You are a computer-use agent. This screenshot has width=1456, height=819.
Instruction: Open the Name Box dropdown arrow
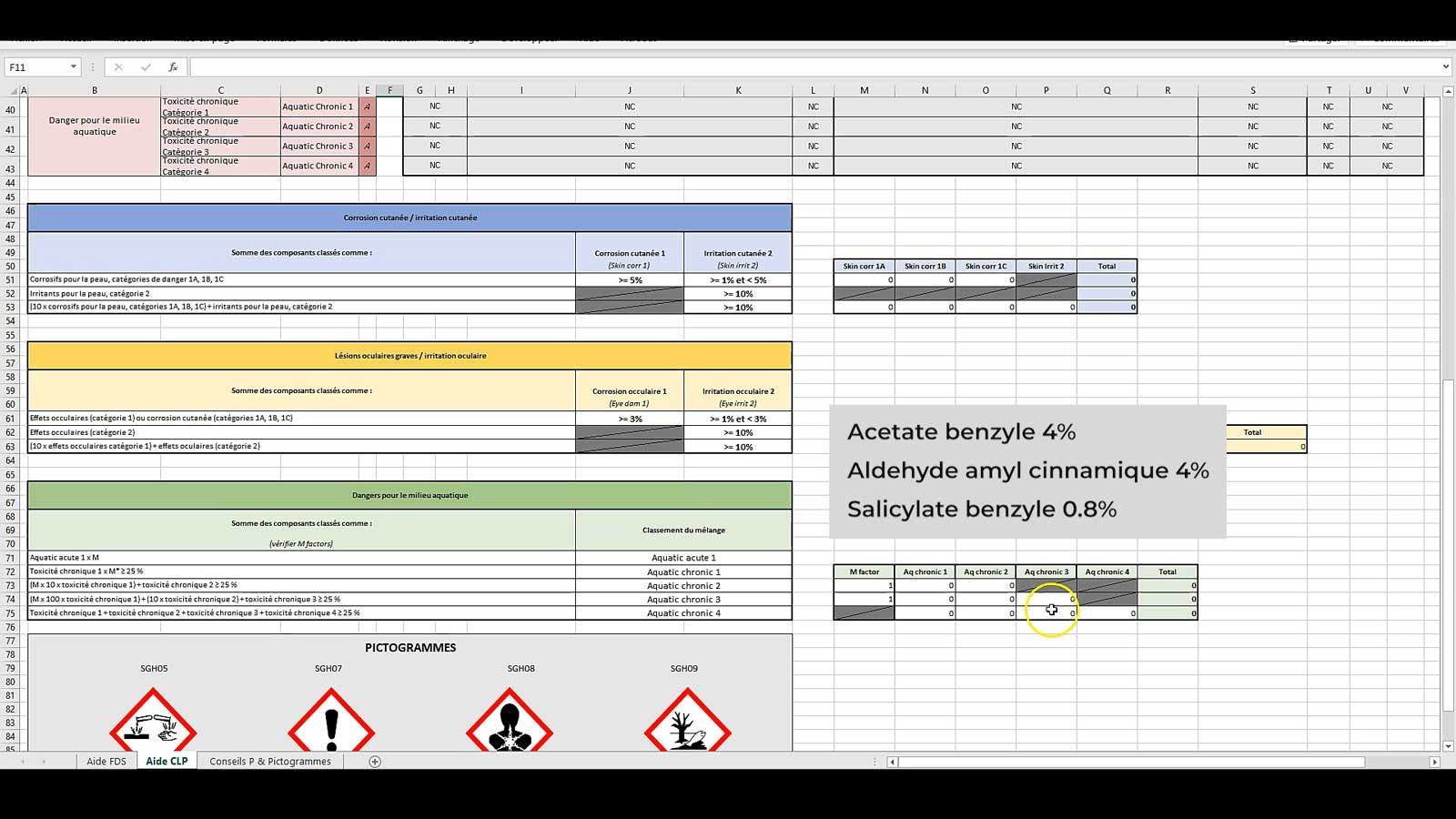coord(73,67)
